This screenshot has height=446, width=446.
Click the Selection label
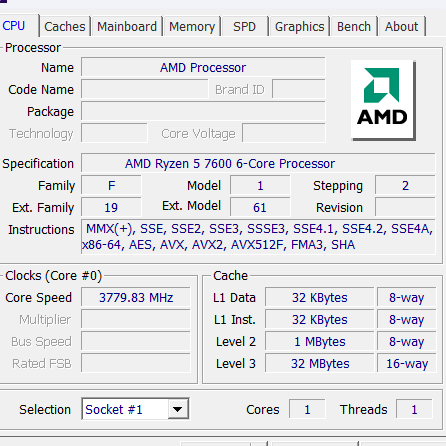pos(45,409)
